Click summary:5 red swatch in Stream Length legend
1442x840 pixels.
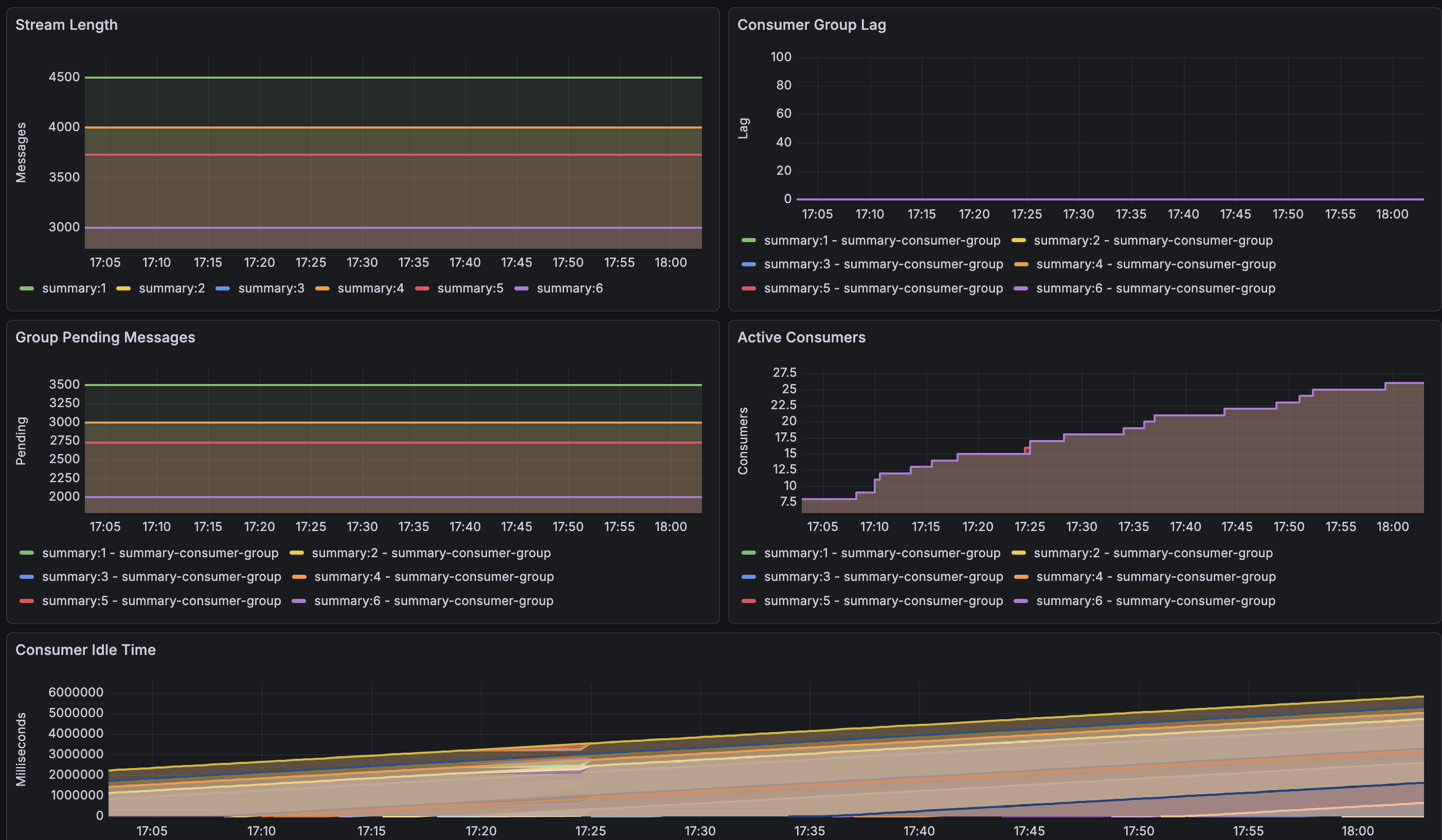422,289
